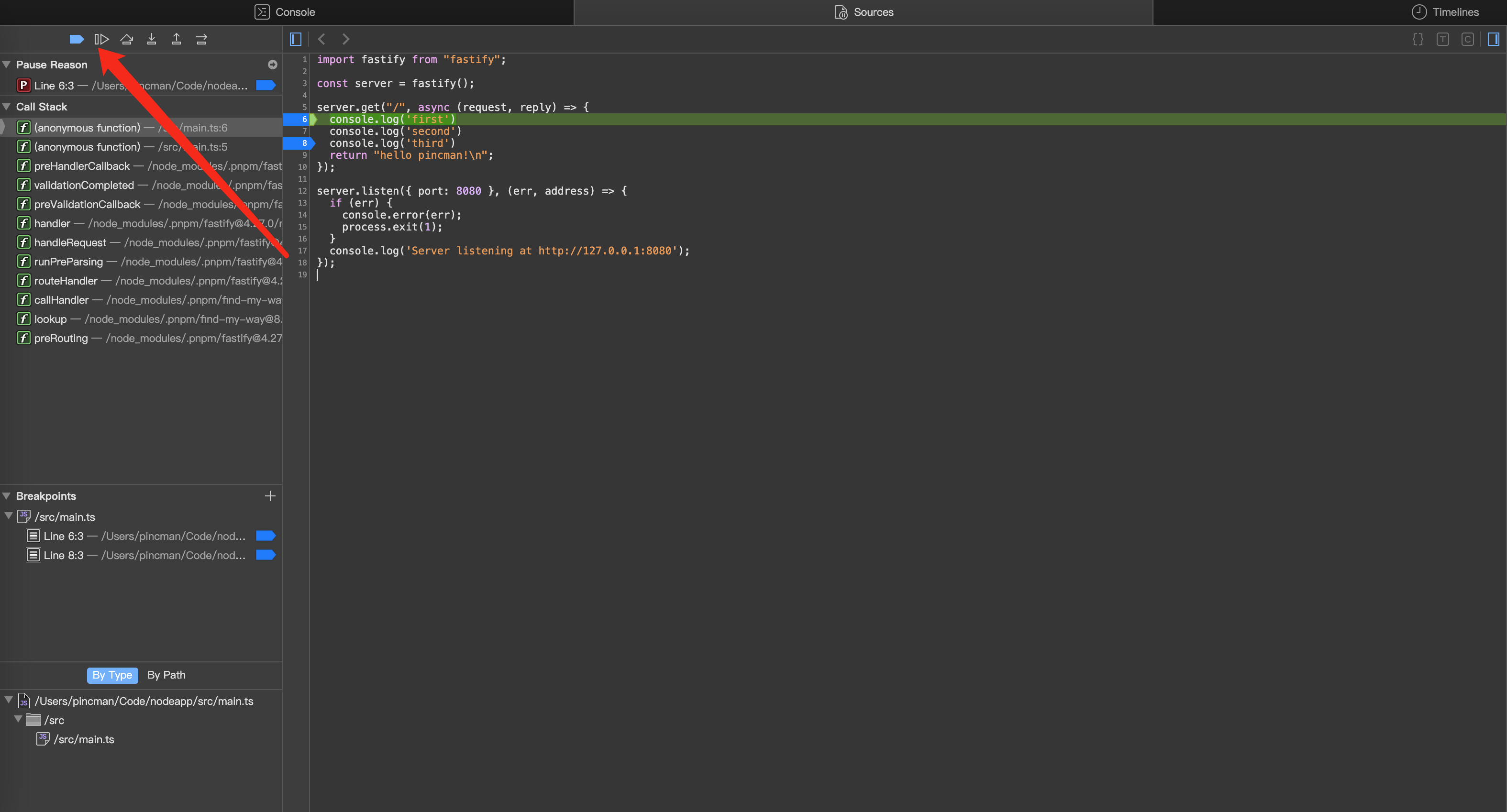Hide the navigation sidebar panel icon
Viewport: 1507px width, 812px height.
point(296,39)
